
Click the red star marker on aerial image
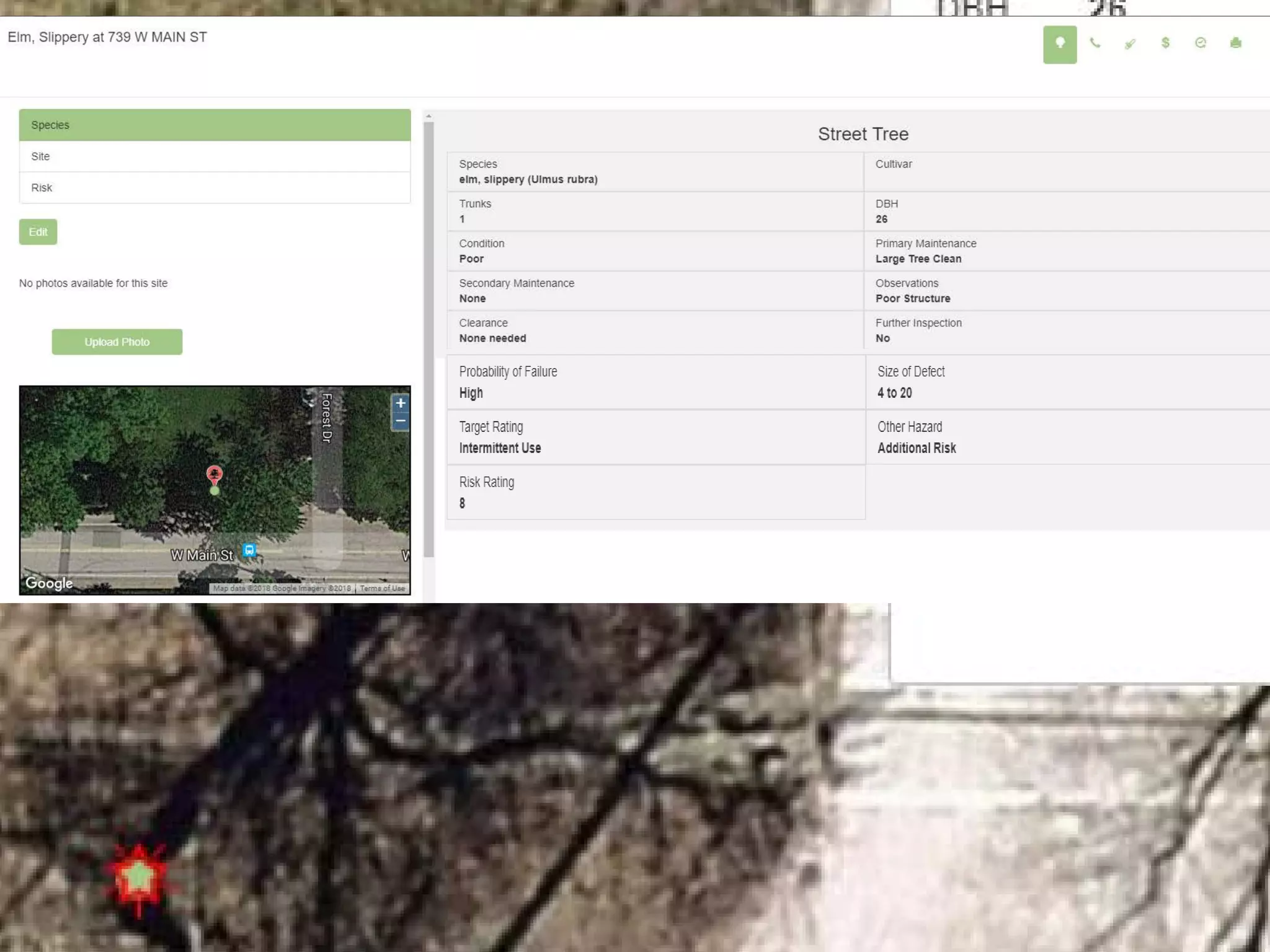coord(139,877)
